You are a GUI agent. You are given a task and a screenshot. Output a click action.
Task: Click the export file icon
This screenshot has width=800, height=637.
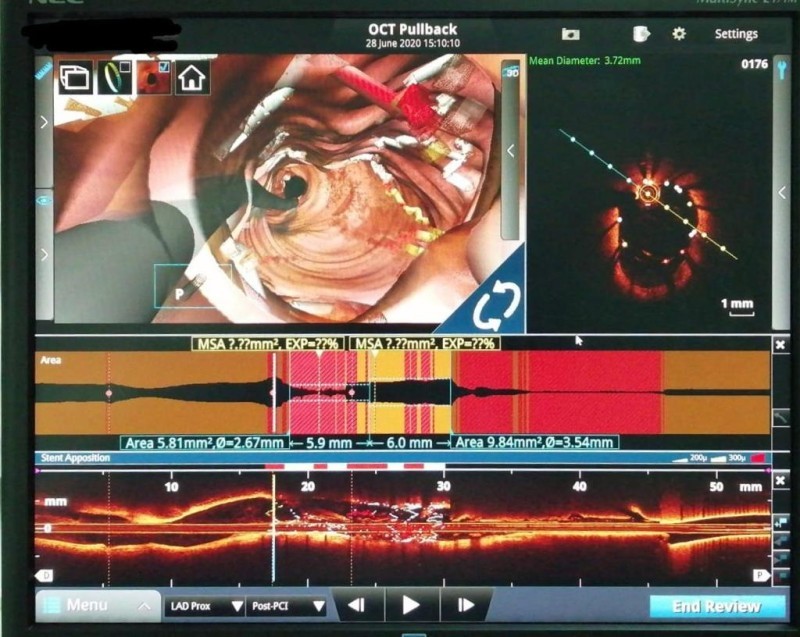[x=641, y=34]
